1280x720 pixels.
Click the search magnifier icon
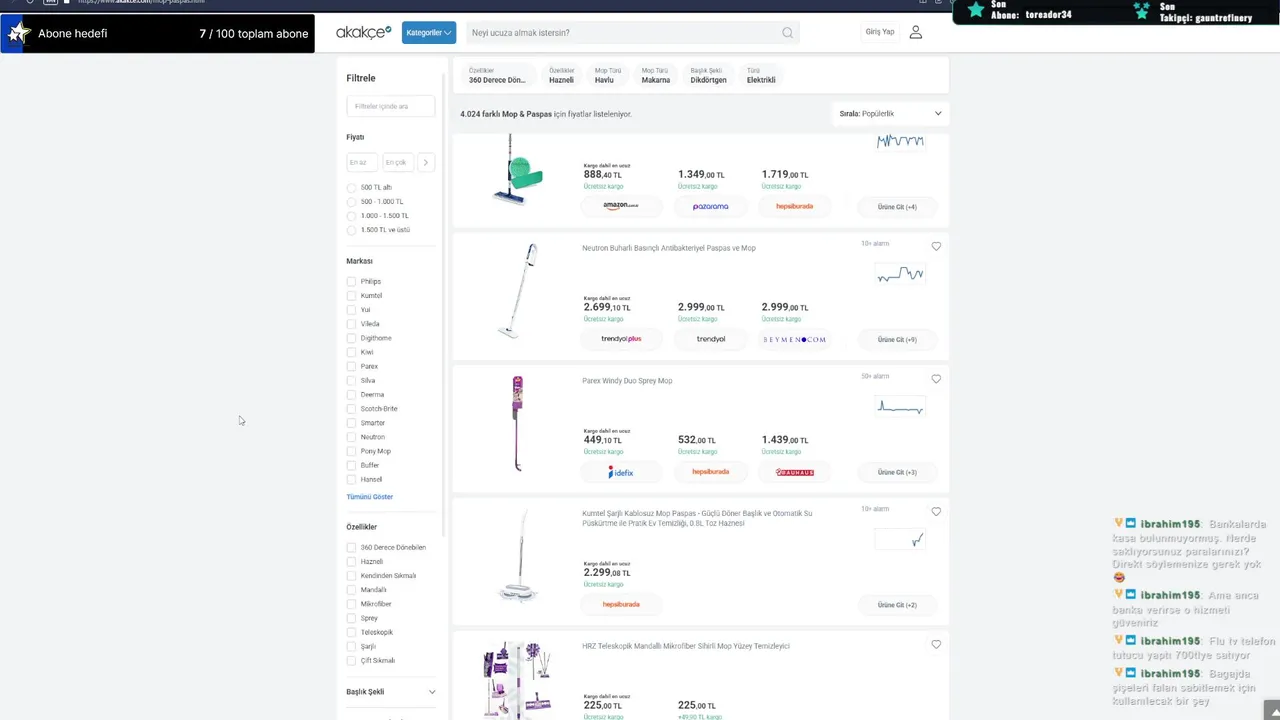(x=787, y=33)
